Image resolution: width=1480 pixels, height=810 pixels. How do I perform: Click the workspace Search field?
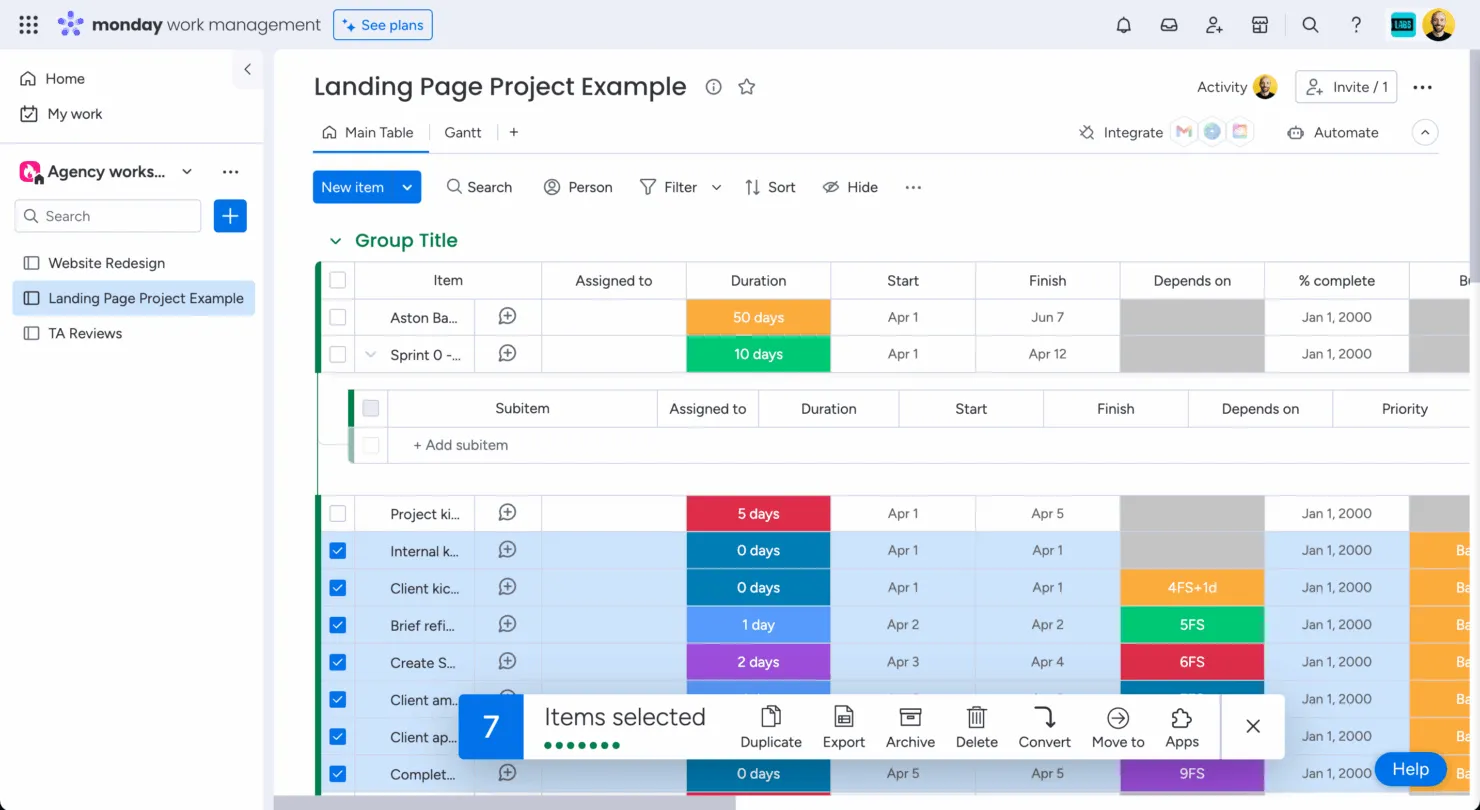tap(107, 216)
